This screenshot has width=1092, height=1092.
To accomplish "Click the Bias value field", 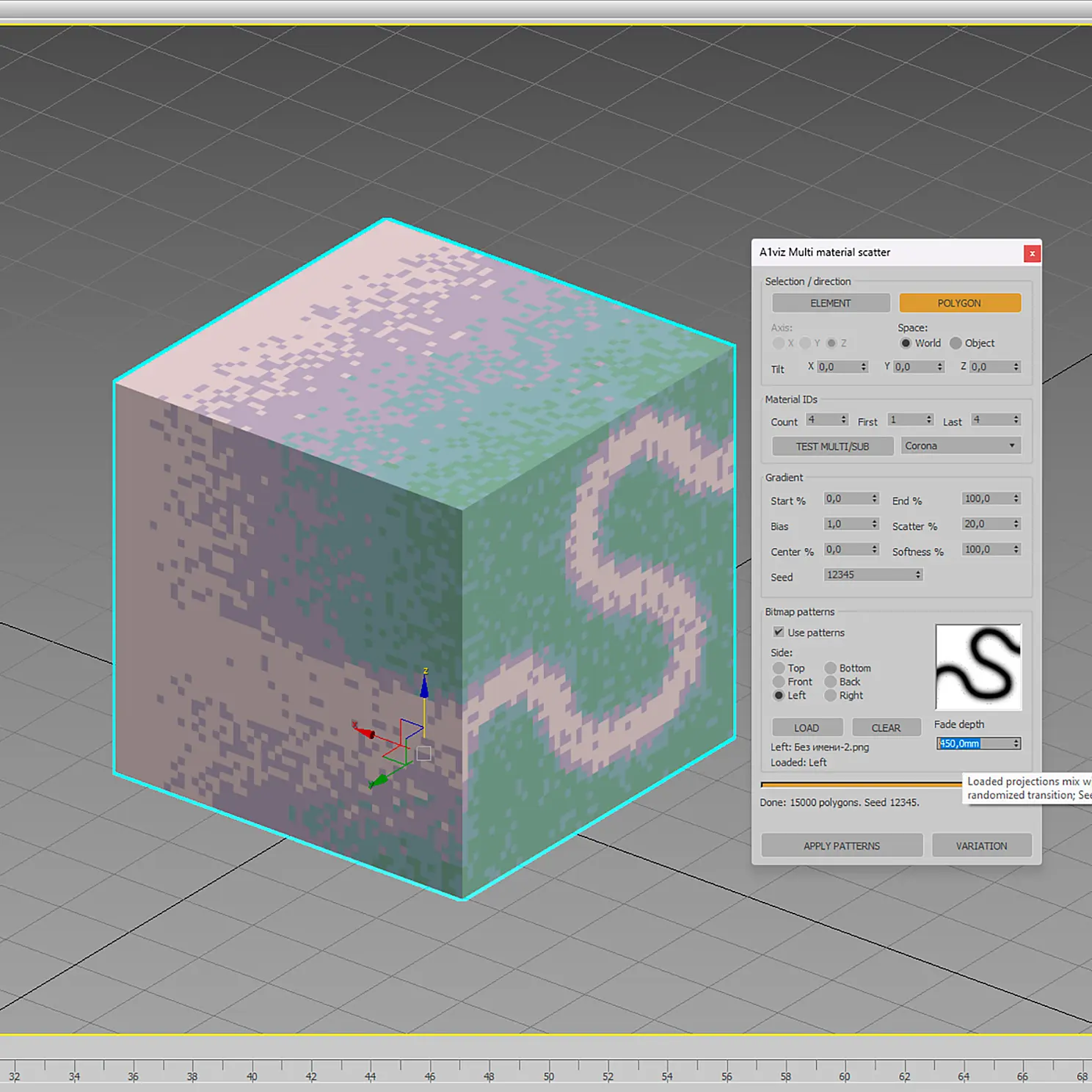I will point(847,524).
